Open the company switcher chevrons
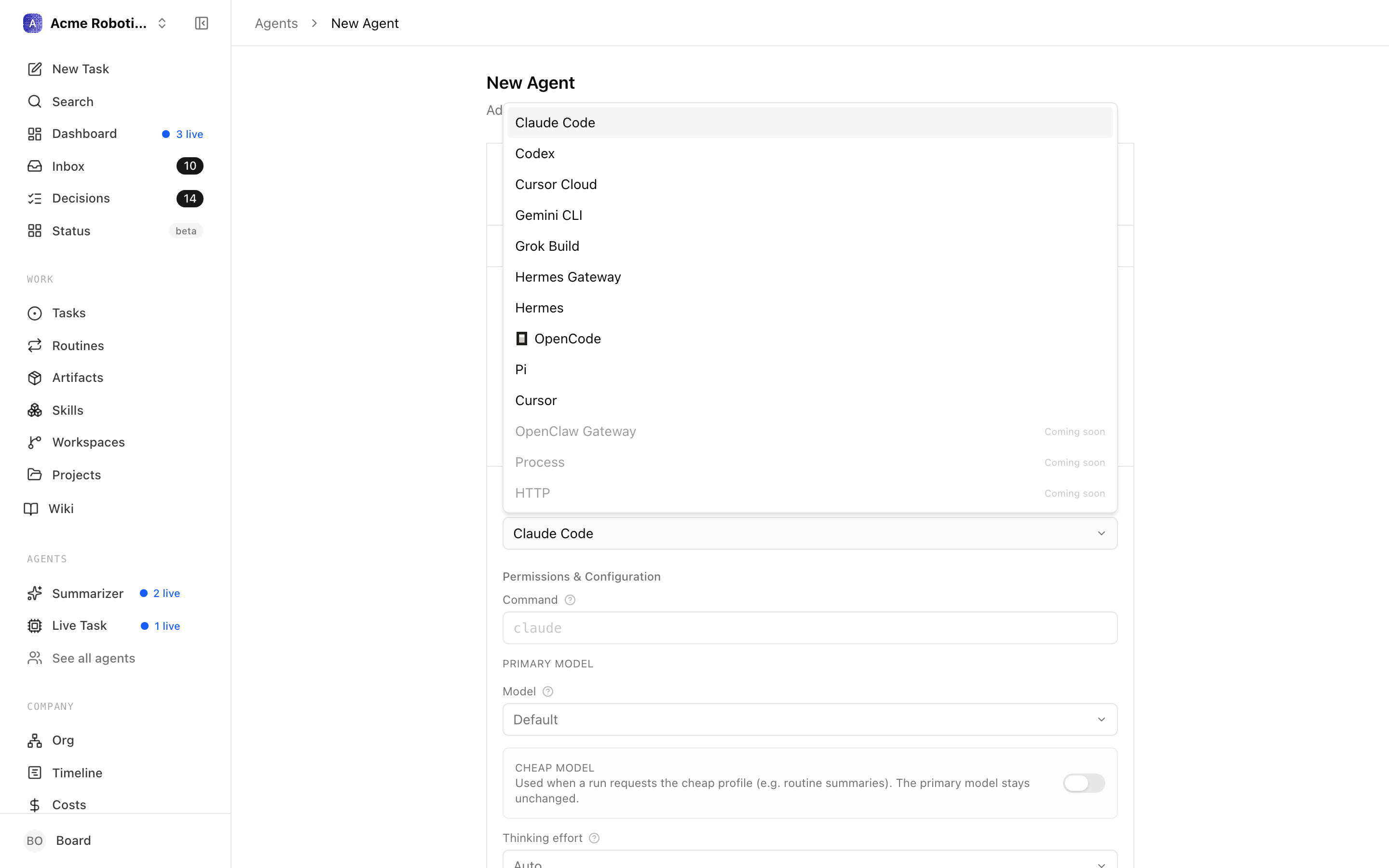 [x=162, y=23]
